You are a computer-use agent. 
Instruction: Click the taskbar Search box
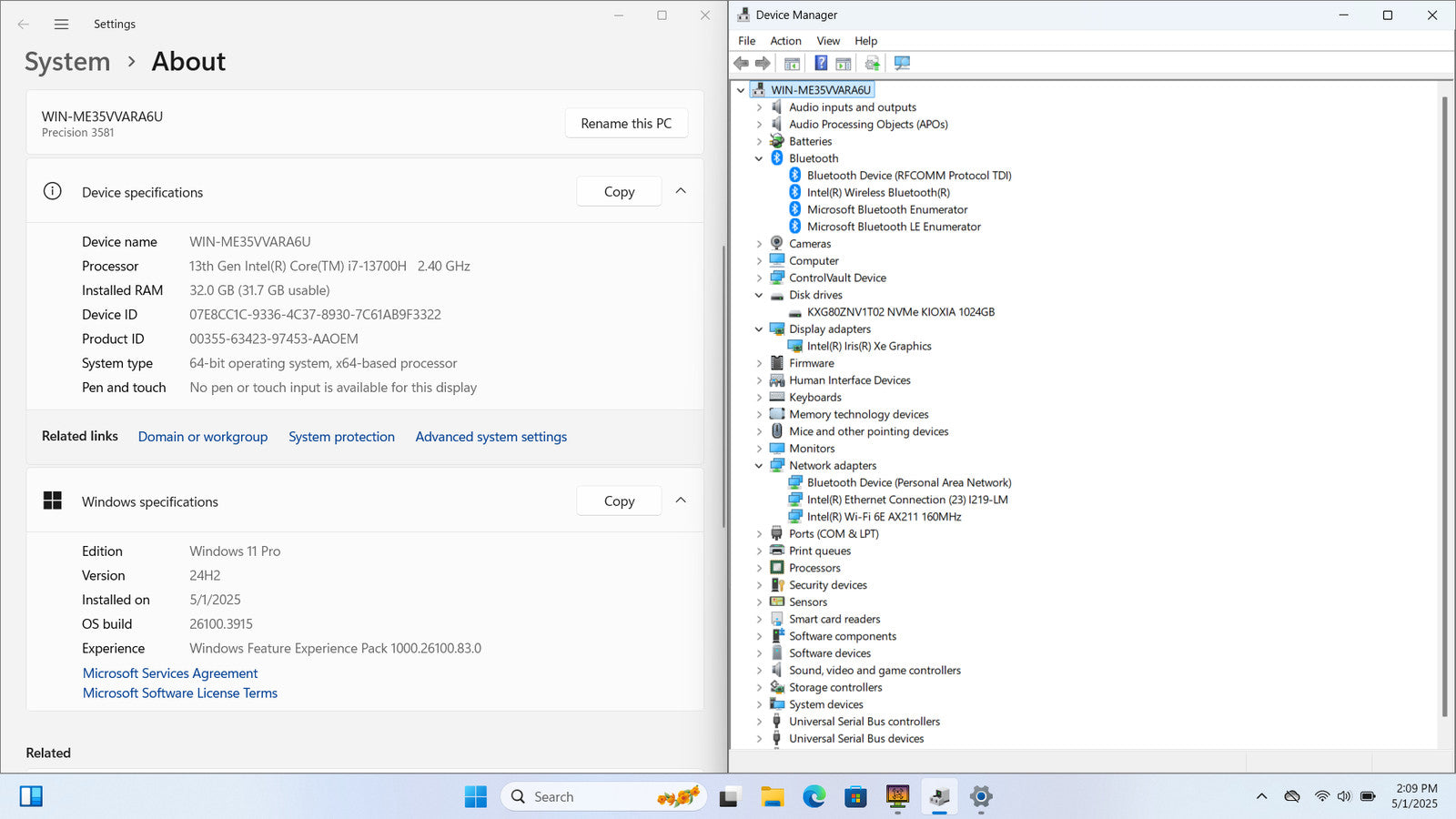coord(603,797)
